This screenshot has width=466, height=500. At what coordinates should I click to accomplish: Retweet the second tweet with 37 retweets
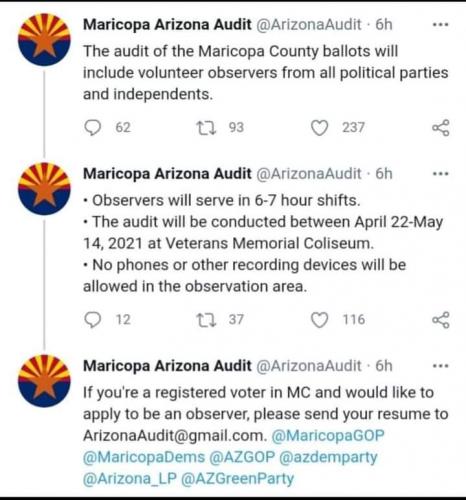206,320
